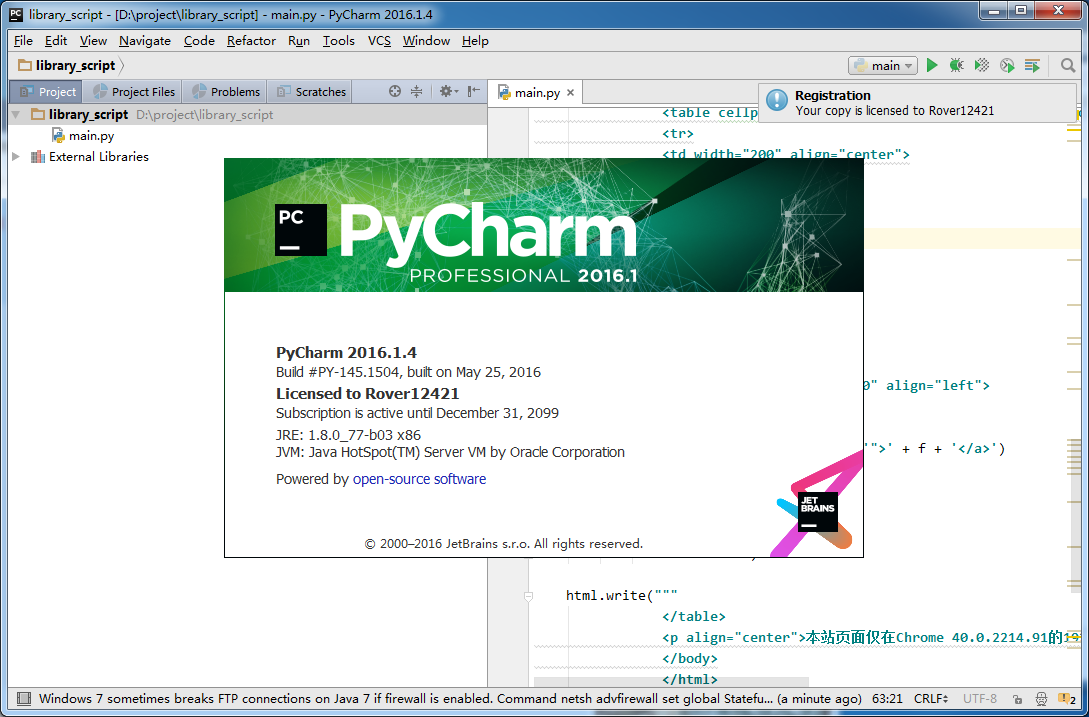Run main with coverage icon
The image size is (1089, 717).
coord(981,65)
